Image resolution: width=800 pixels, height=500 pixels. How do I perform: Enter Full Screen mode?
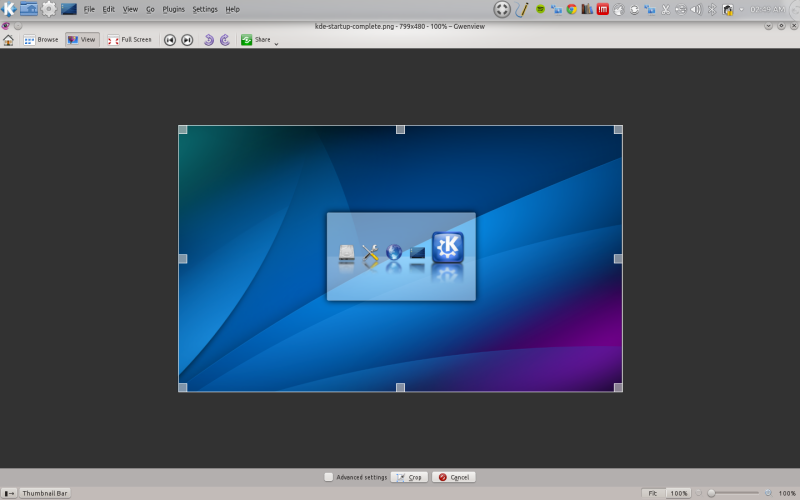tap(130, 40)
